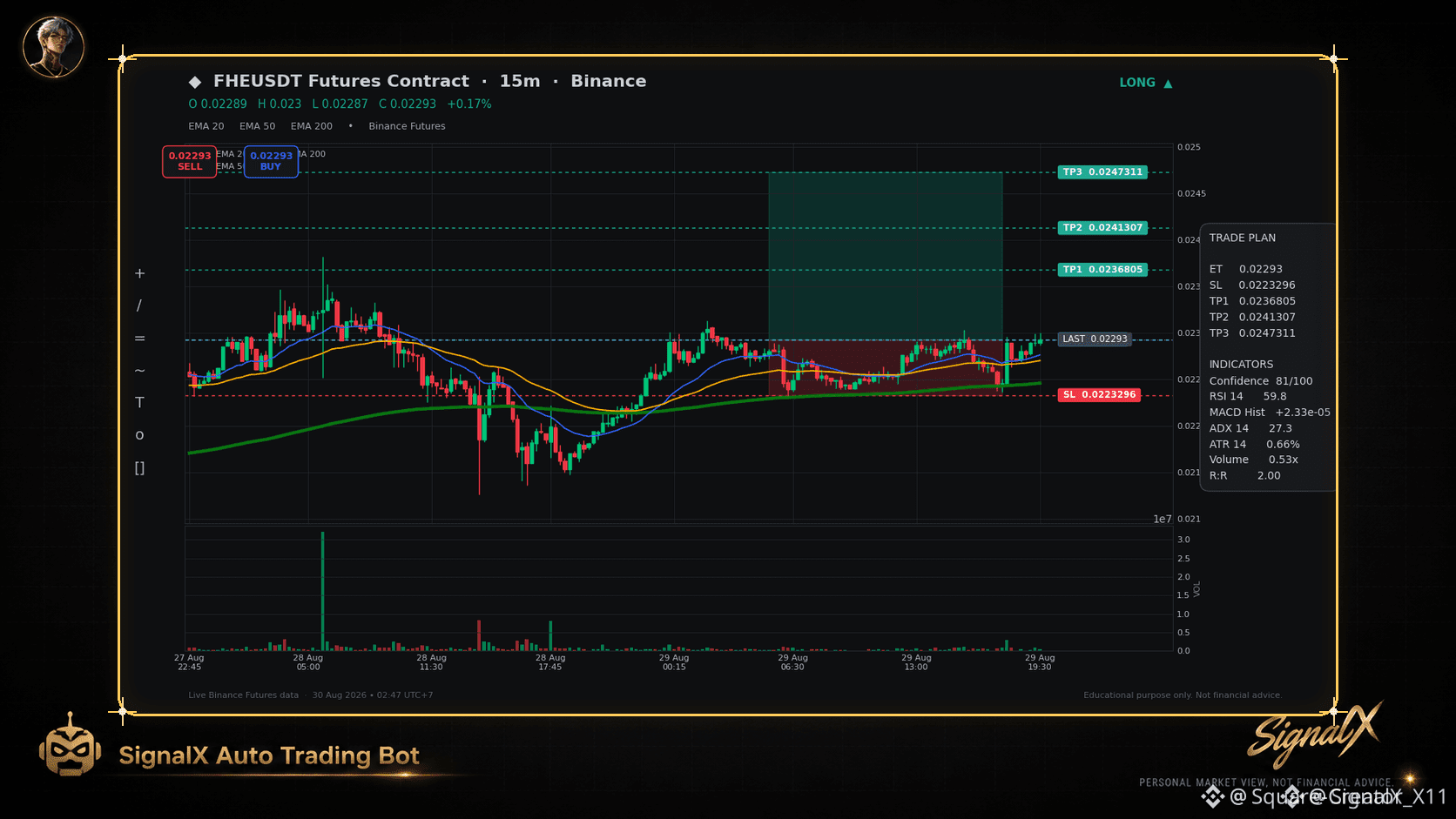The width and height of the screenshot is (1456, 819).
Task: Select the rectangle brackets tool
Action: (x=139, y=467)
